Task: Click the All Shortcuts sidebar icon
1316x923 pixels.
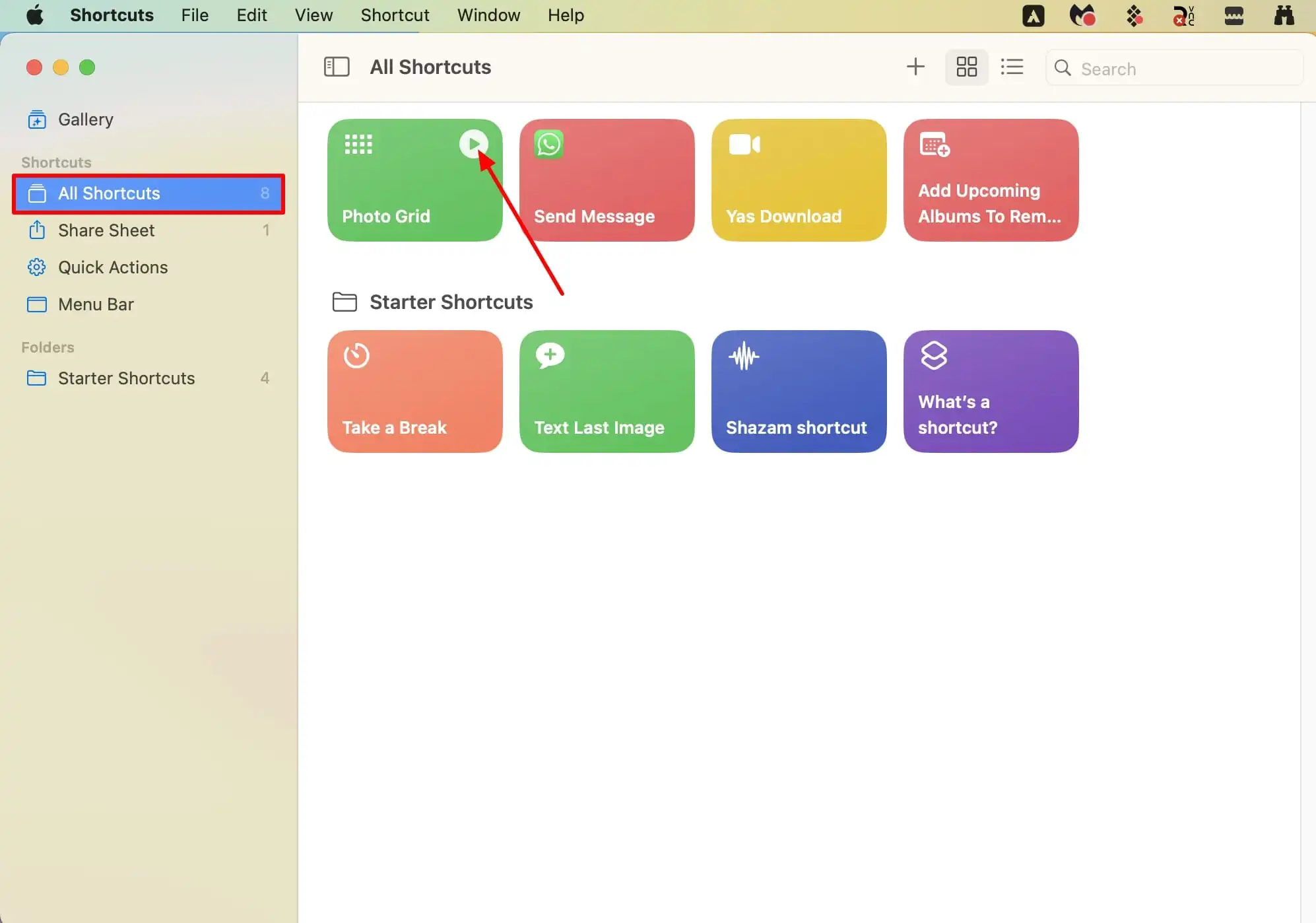Action: [37, 193]
